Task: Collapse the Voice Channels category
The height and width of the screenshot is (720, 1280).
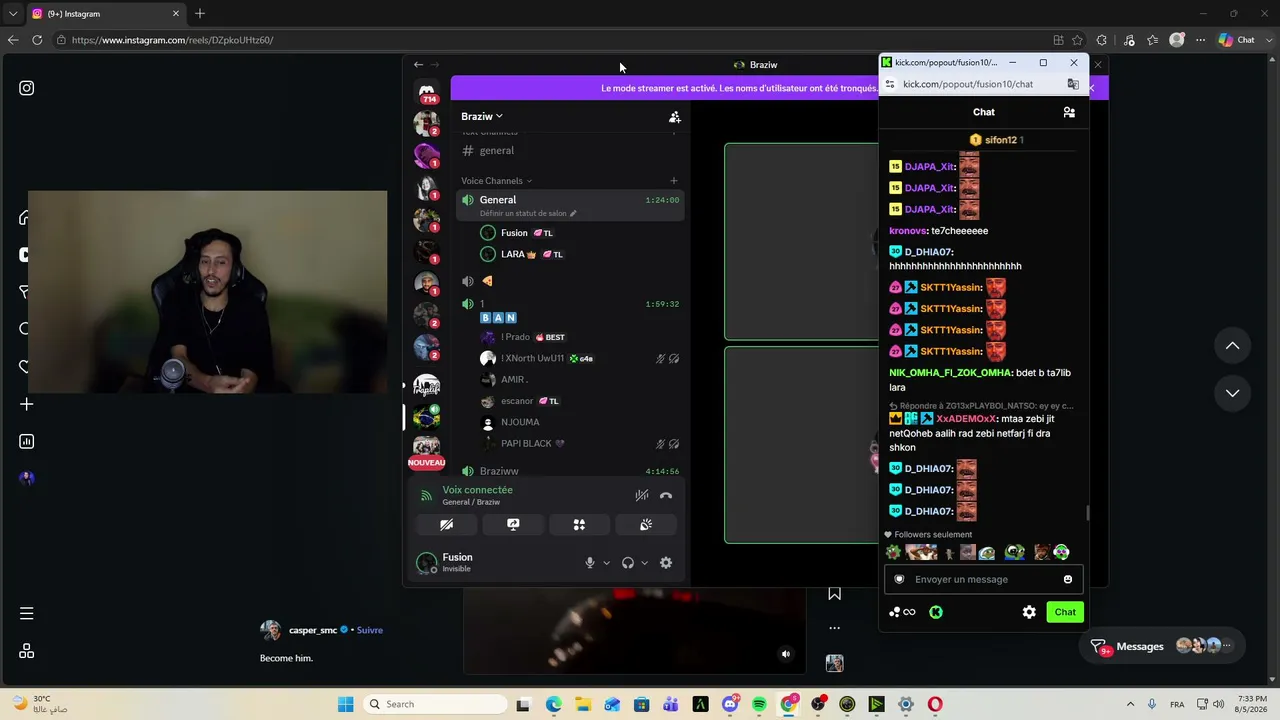Action: (x=496, y=181)
